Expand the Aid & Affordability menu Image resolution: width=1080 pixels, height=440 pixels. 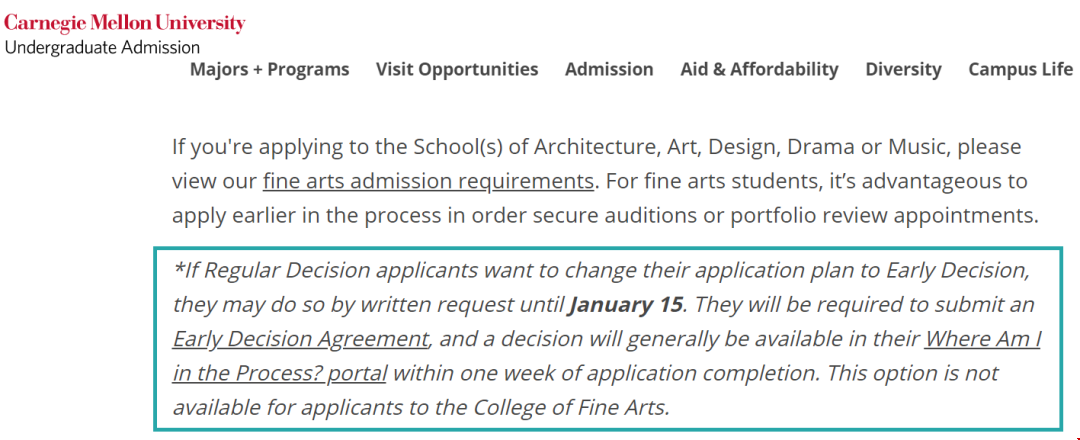759,70
